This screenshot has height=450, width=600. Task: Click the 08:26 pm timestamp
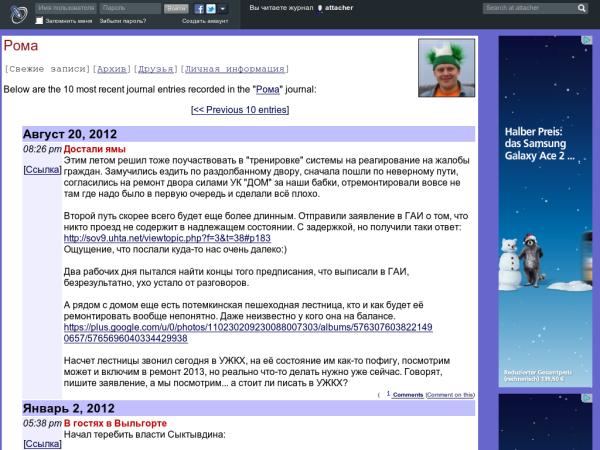(x=42, y=149)
